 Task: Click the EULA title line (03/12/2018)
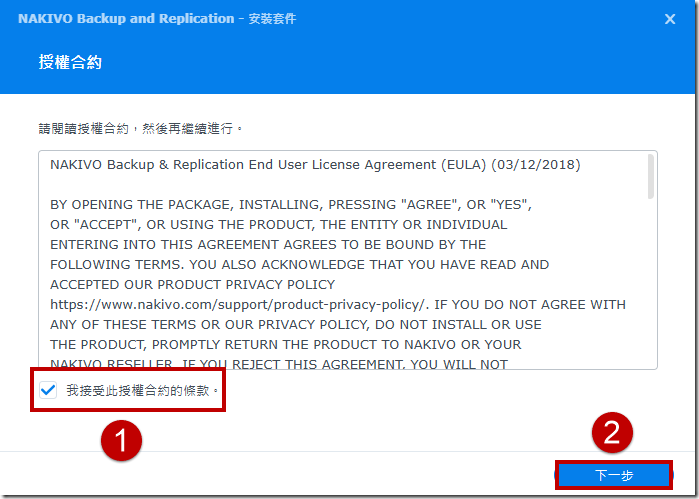click(315, 165)
